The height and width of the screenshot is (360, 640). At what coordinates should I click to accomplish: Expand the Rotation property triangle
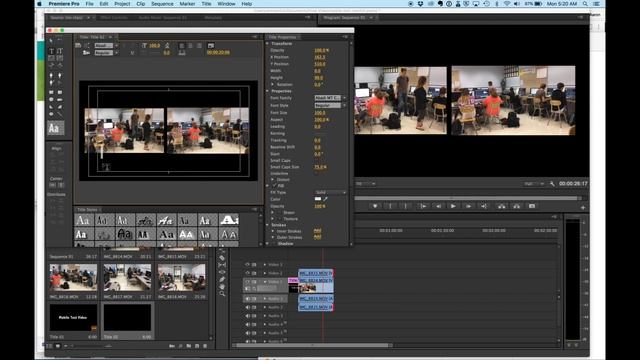pyautogui.click(x=273, y=84)
